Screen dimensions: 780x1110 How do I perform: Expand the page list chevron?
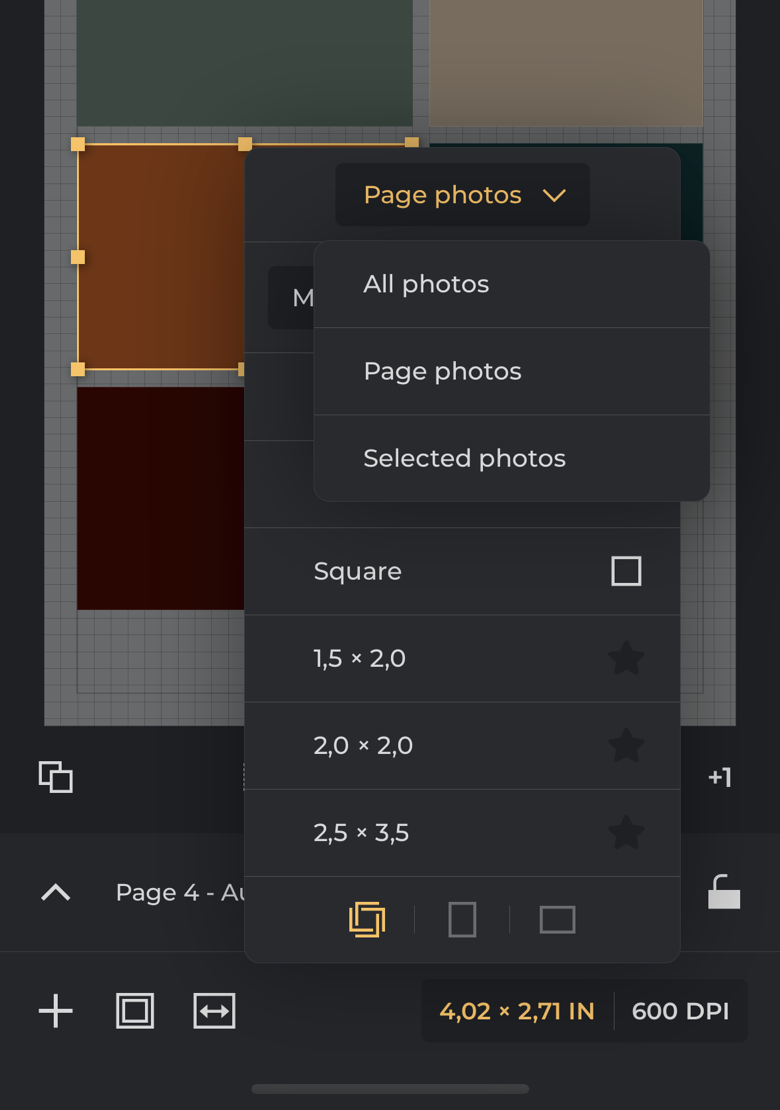point(56,892)
